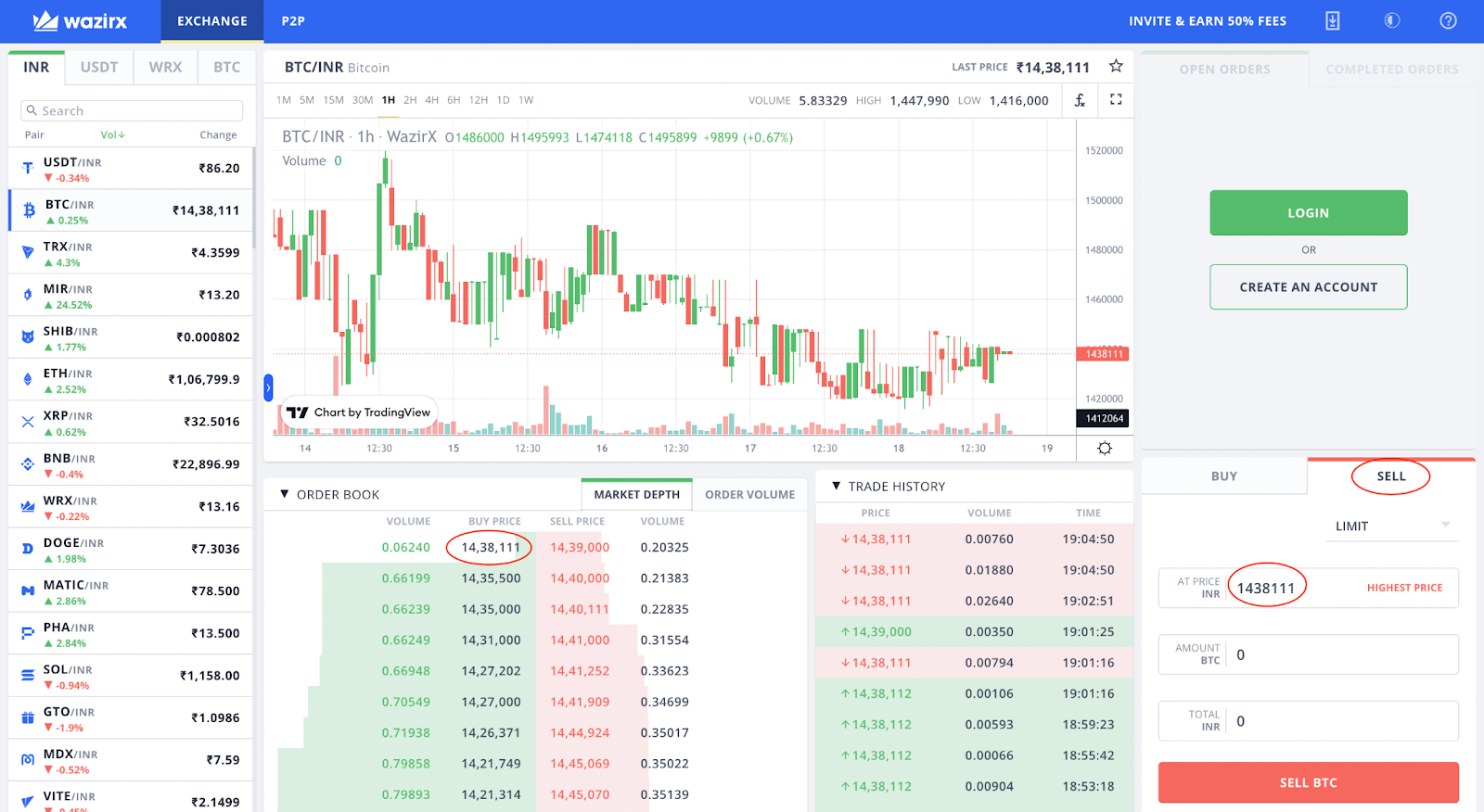1484x812 pixels.
Task: Click the GTO coin icon
Action: pos(28,718)
